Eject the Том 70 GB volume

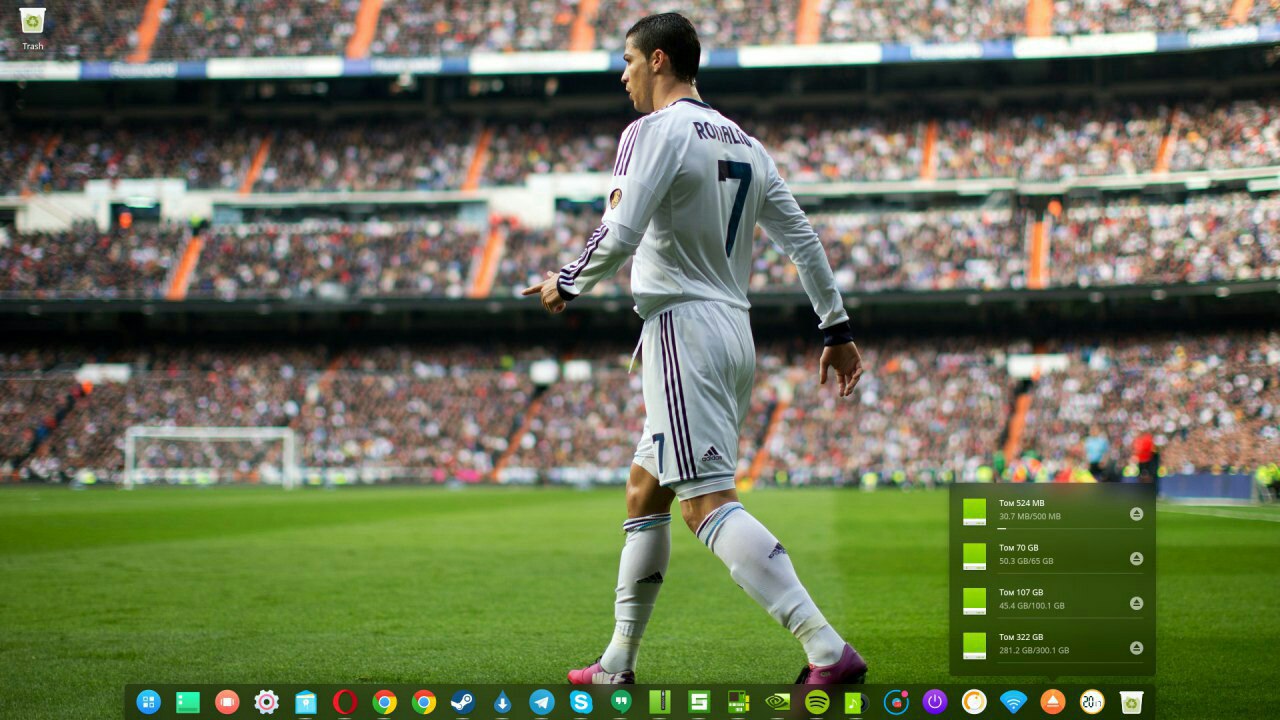1136,558
